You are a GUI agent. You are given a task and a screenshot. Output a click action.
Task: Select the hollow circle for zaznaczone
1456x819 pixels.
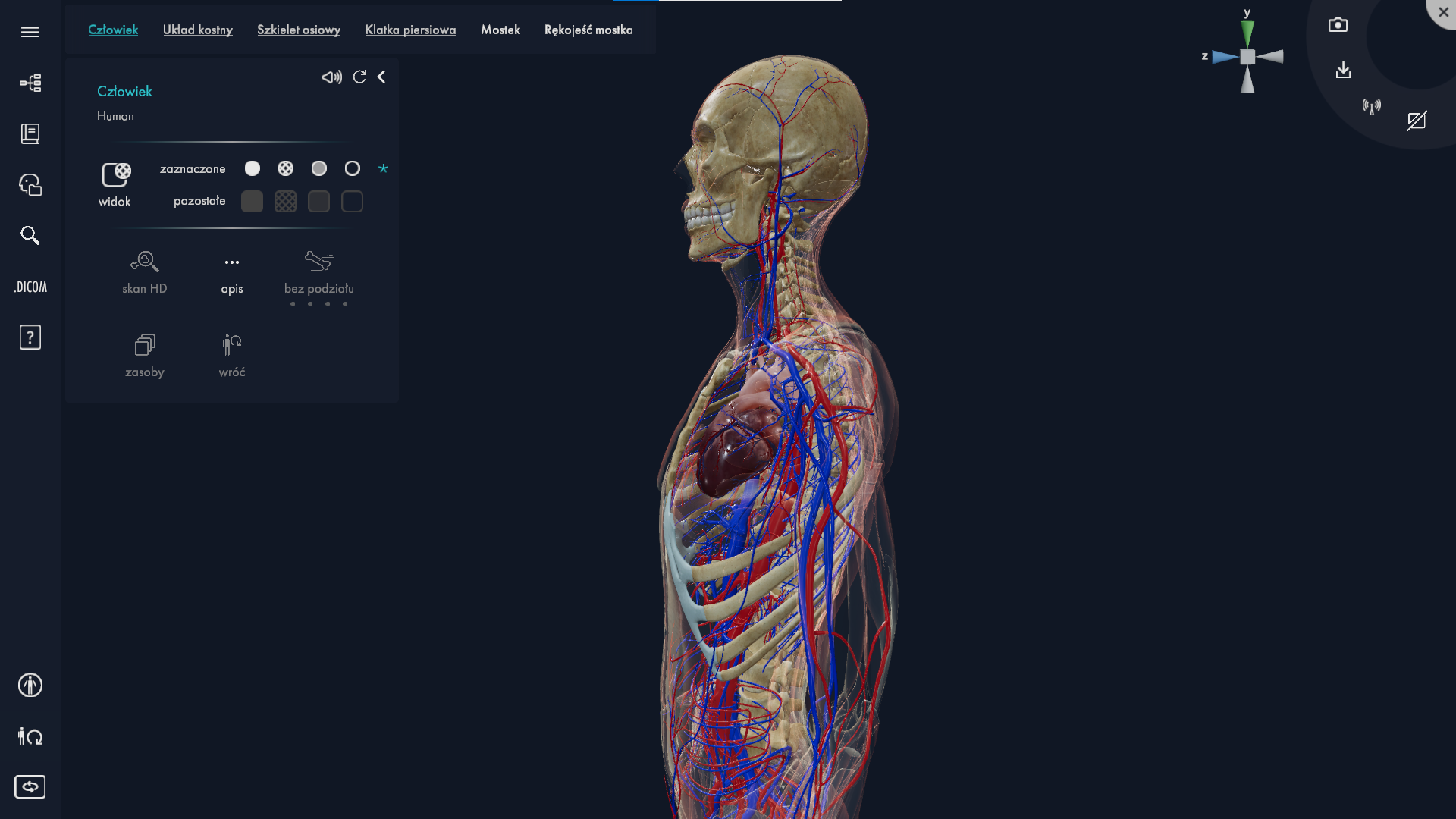[x=352, y=168]
